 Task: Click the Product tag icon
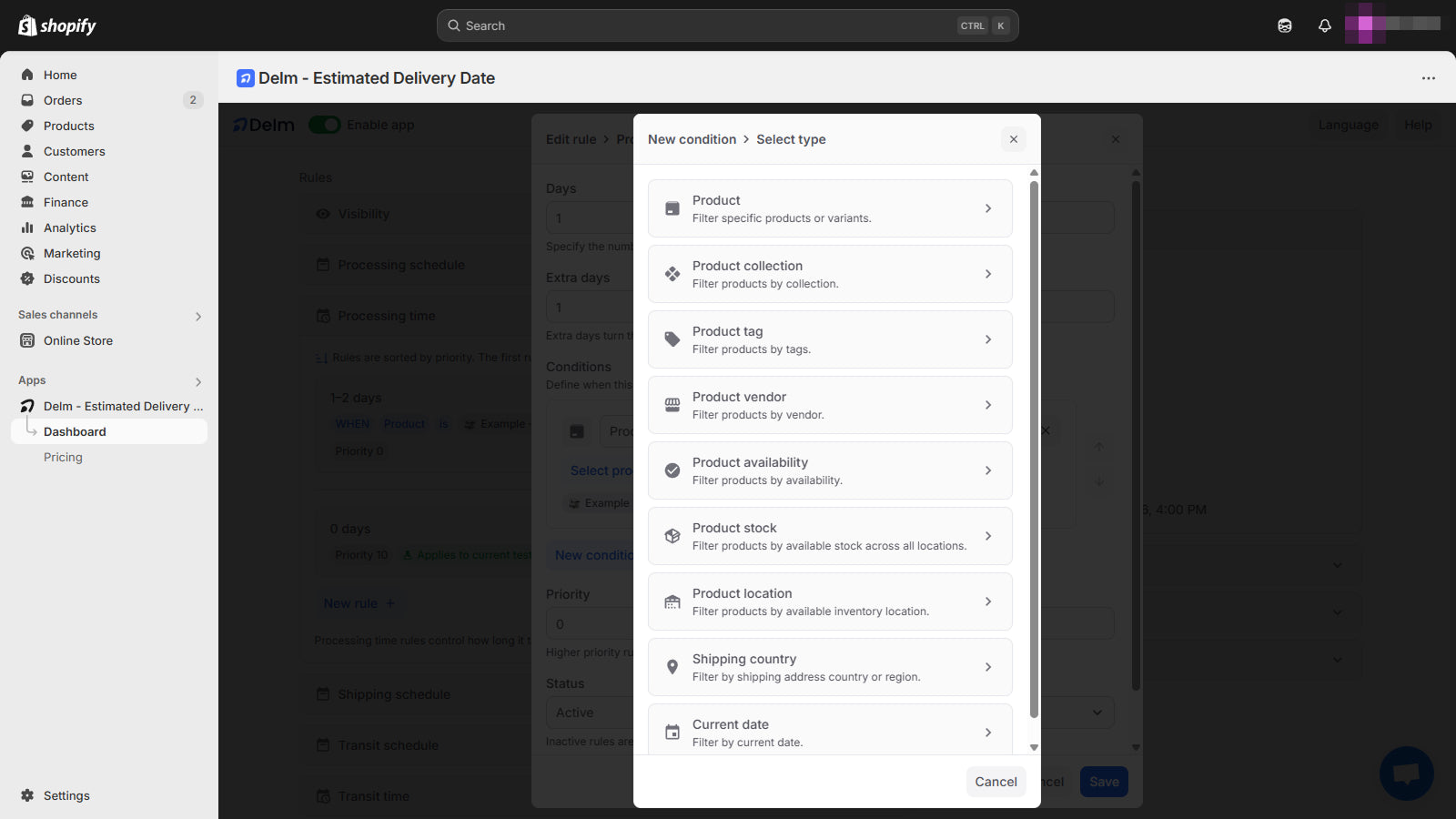pos(672,339)
